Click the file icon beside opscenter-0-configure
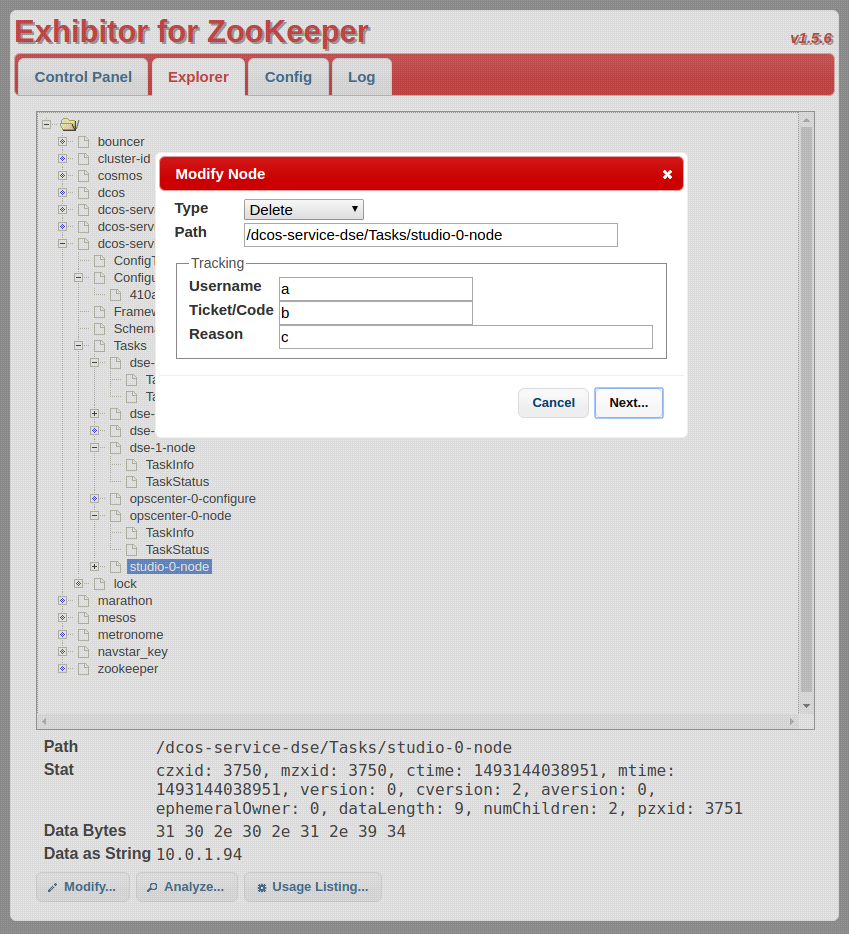 [115, 499]
